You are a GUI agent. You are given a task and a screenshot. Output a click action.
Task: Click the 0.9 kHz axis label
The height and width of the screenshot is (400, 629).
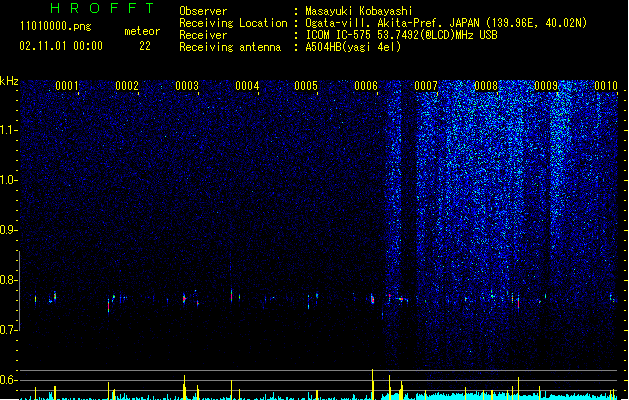pos(9,229)
